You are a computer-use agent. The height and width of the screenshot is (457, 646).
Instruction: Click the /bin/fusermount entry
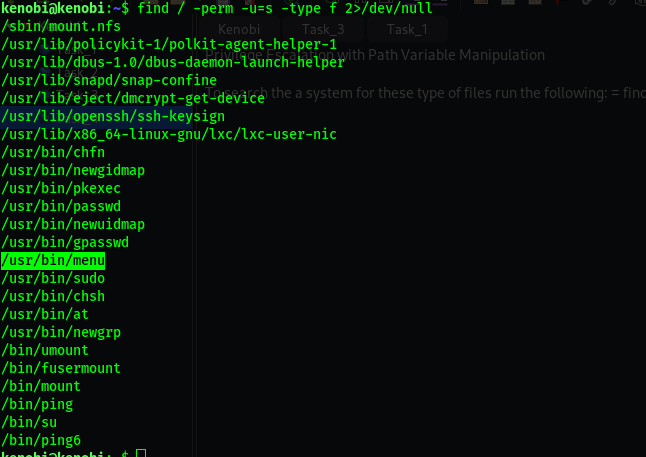[61, 368]
